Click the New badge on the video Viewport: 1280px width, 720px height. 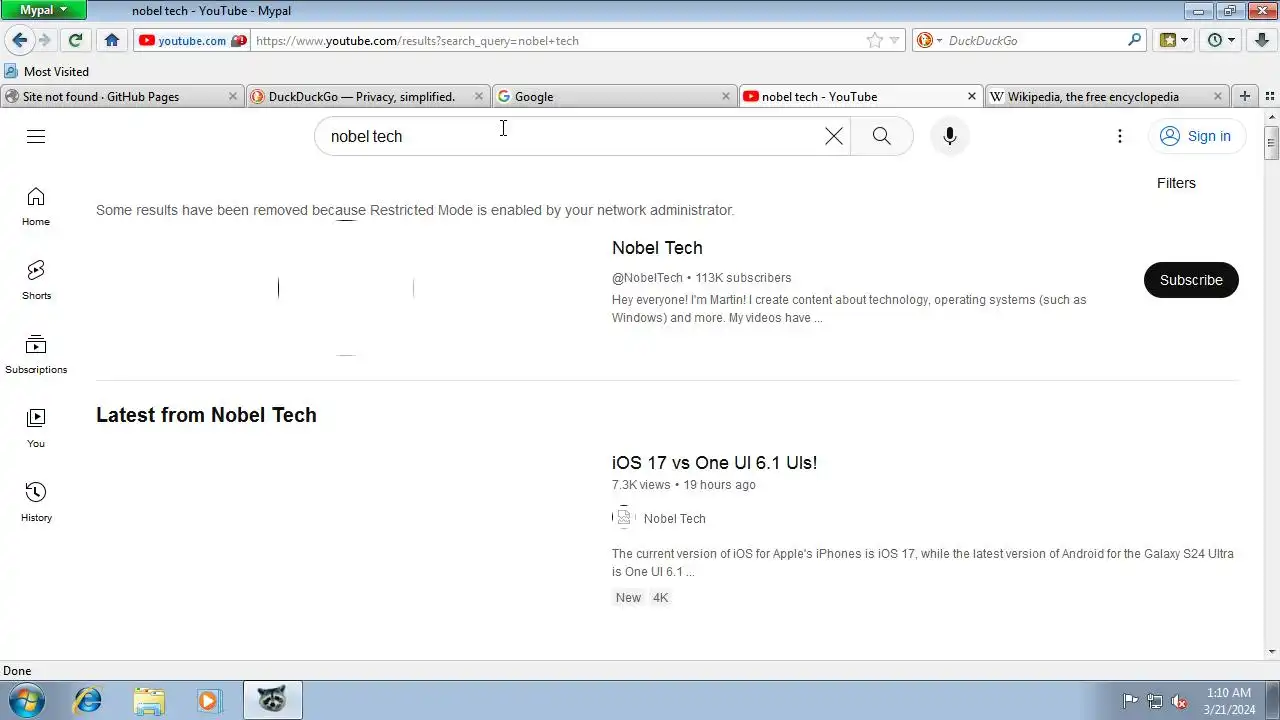click(628, 598)
